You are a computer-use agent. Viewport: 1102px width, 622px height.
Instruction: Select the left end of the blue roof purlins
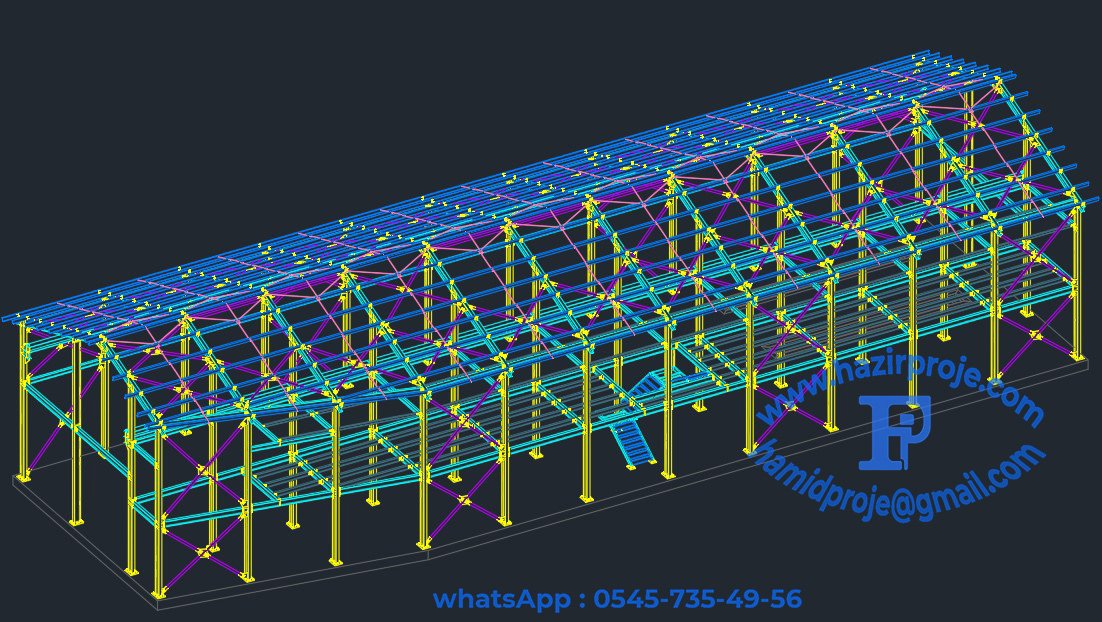tap(8, 318)
